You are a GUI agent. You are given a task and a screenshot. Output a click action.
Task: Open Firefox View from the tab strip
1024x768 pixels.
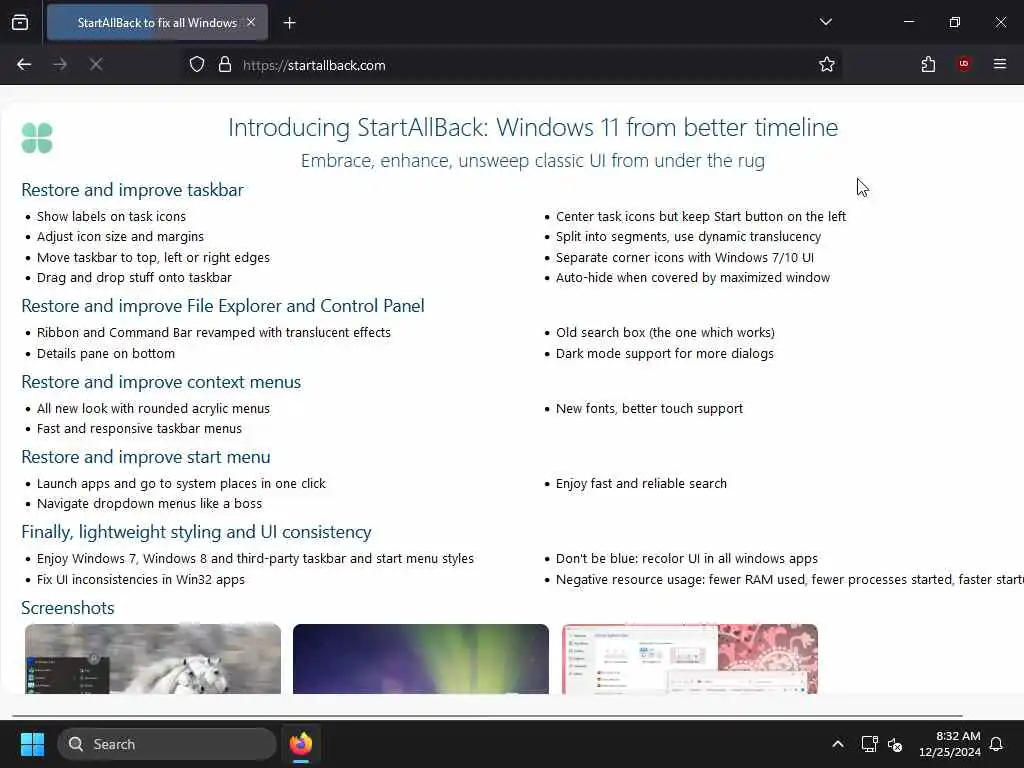(20, 22)
